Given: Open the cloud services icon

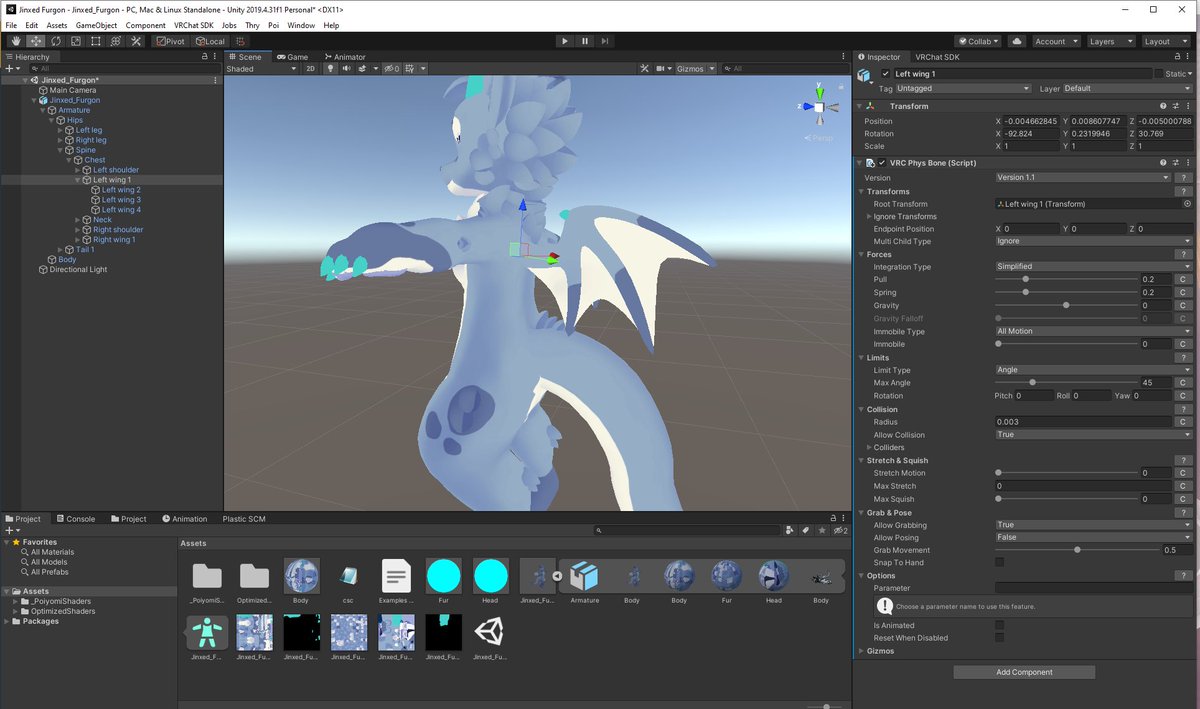Looking at the screenshot, I should click(1017, 41).
